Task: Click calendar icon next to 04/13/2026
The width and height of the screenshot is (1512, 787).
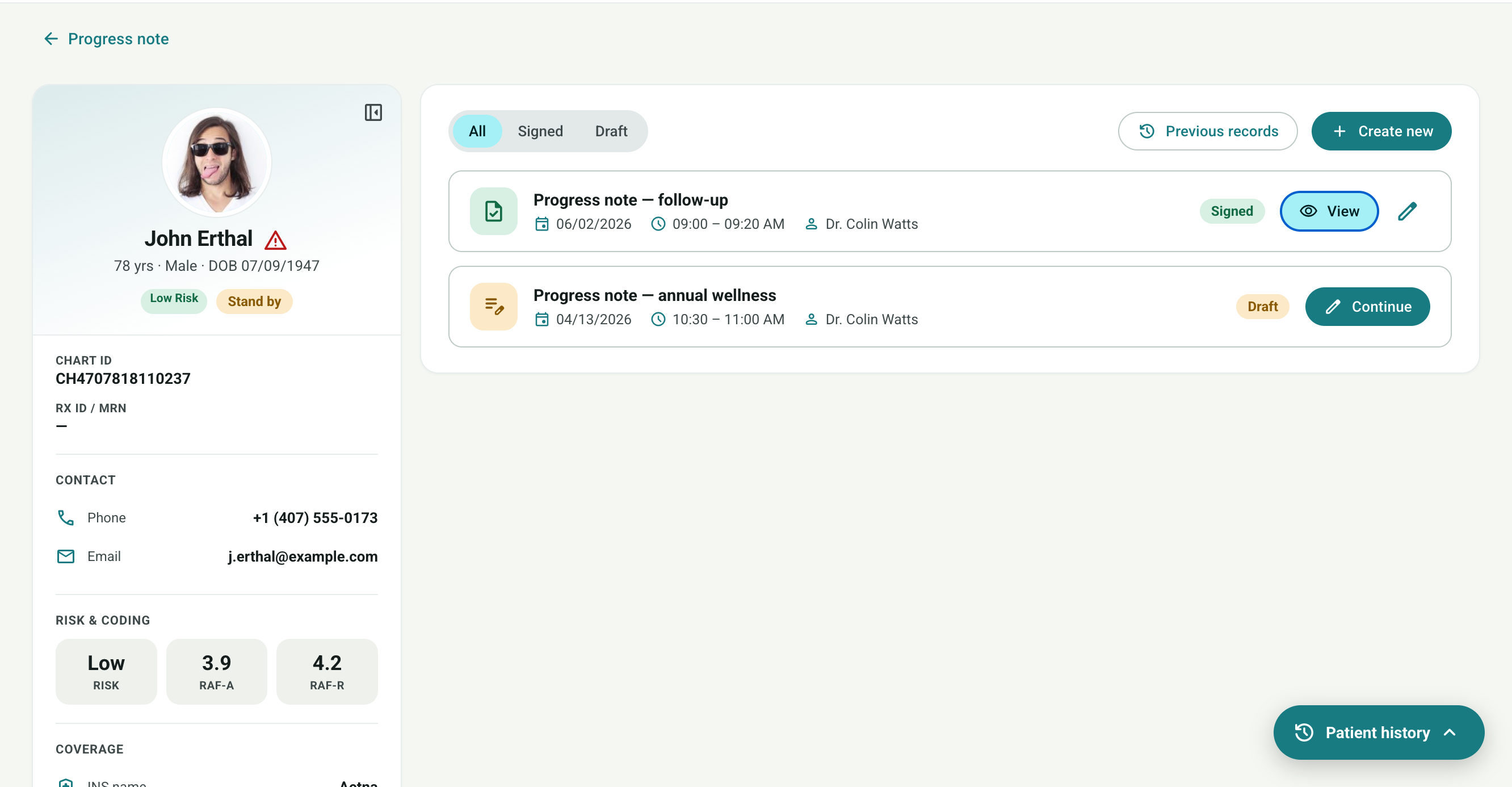Action: (x=542, y=320)
